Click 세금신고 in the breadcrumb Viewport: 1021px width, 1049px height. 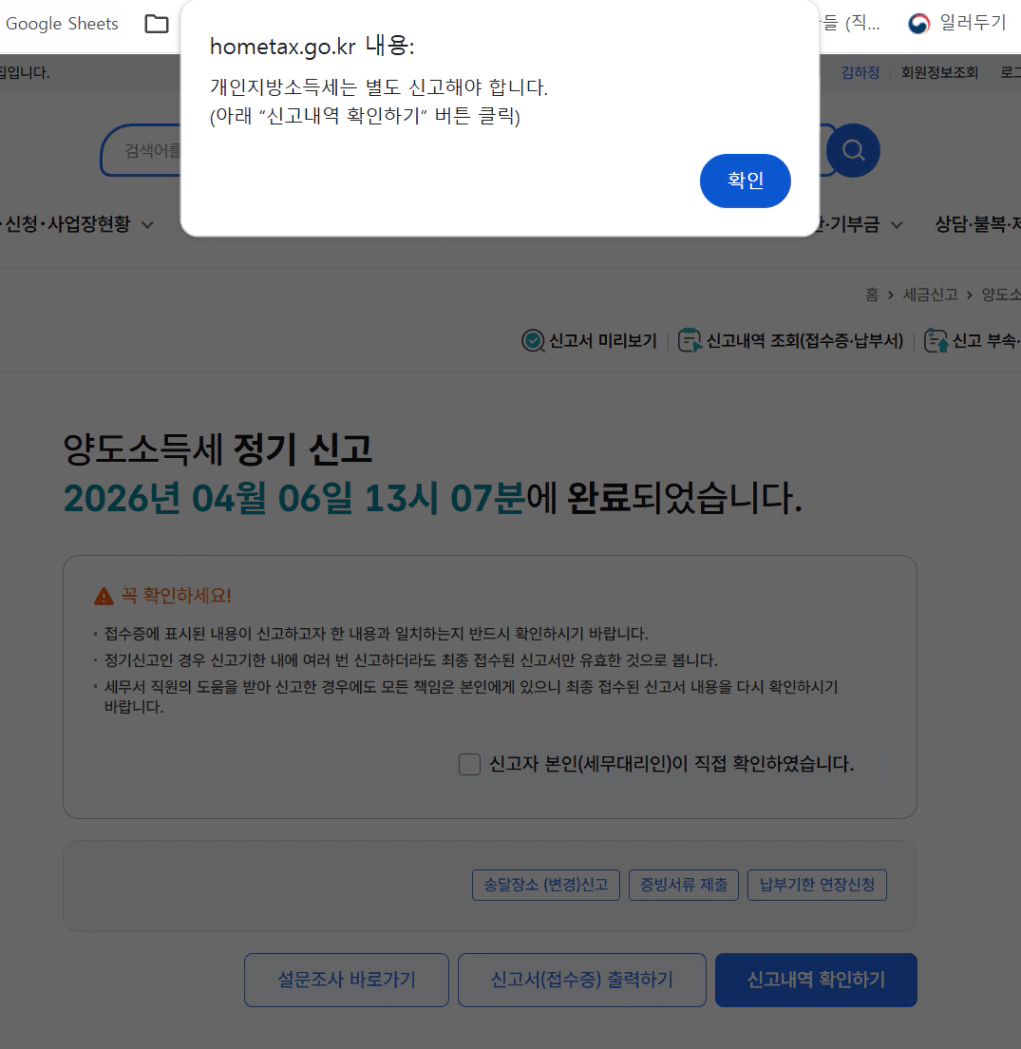930,294
